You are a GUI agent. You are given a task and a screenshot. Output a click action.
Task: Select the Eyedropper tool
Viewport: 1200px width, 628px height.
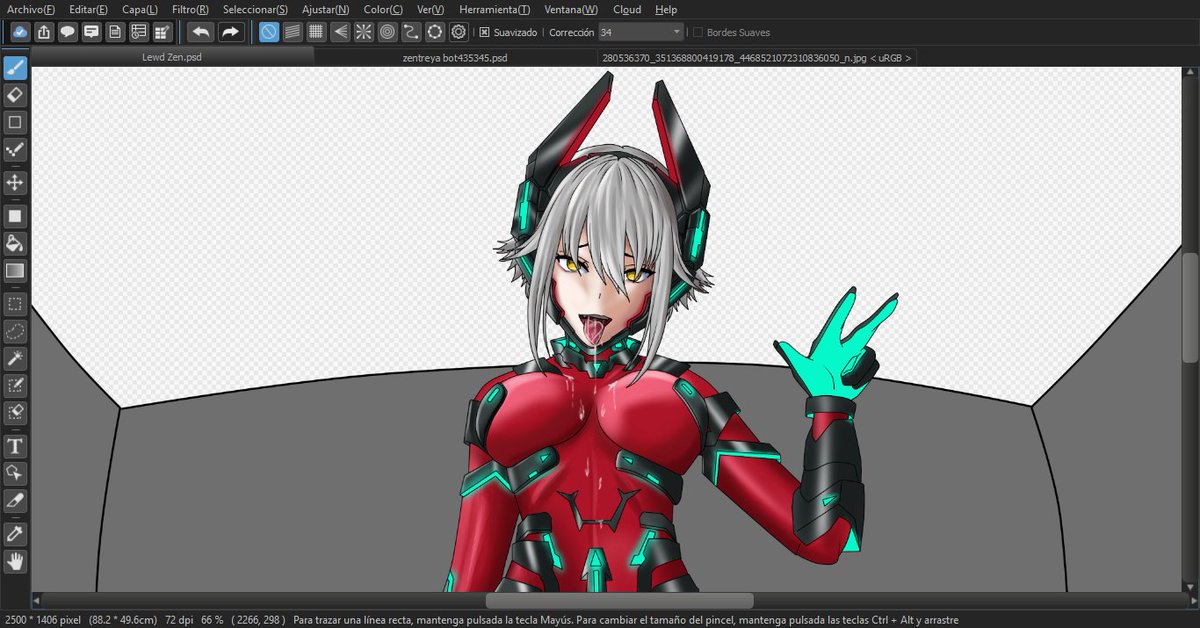(x=15, y=533)
